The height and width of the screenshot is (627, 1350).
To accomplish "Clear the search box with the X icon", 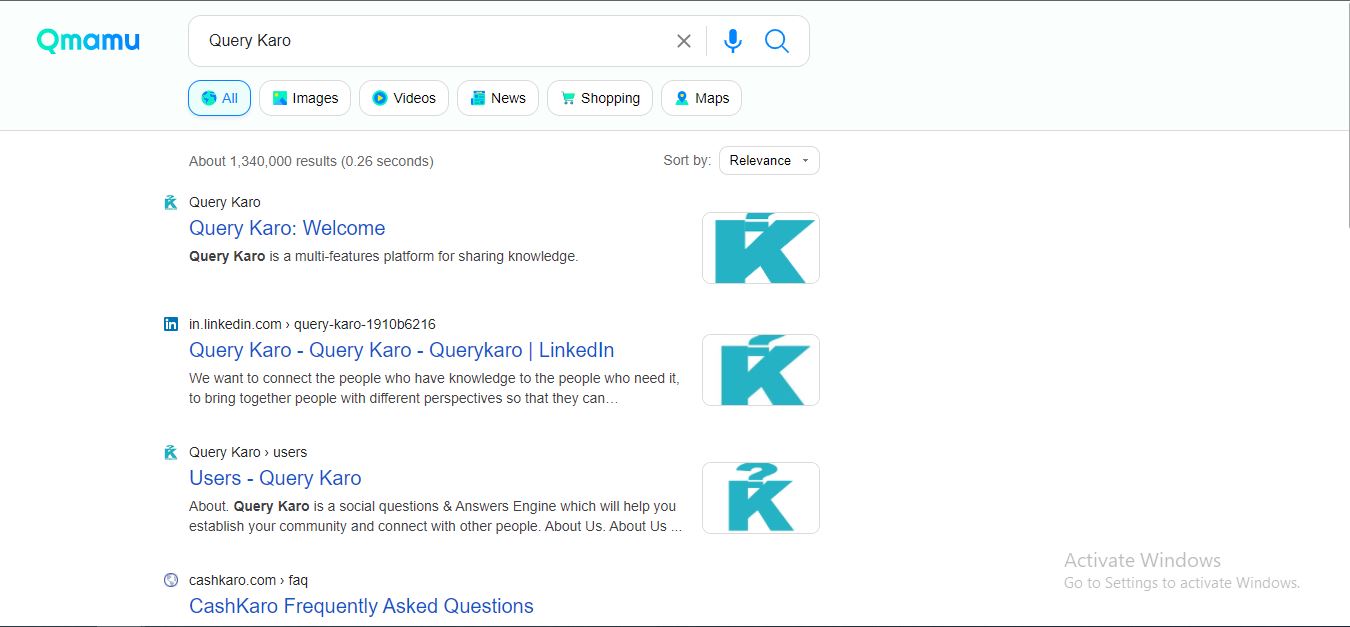I will pos(684,41).
